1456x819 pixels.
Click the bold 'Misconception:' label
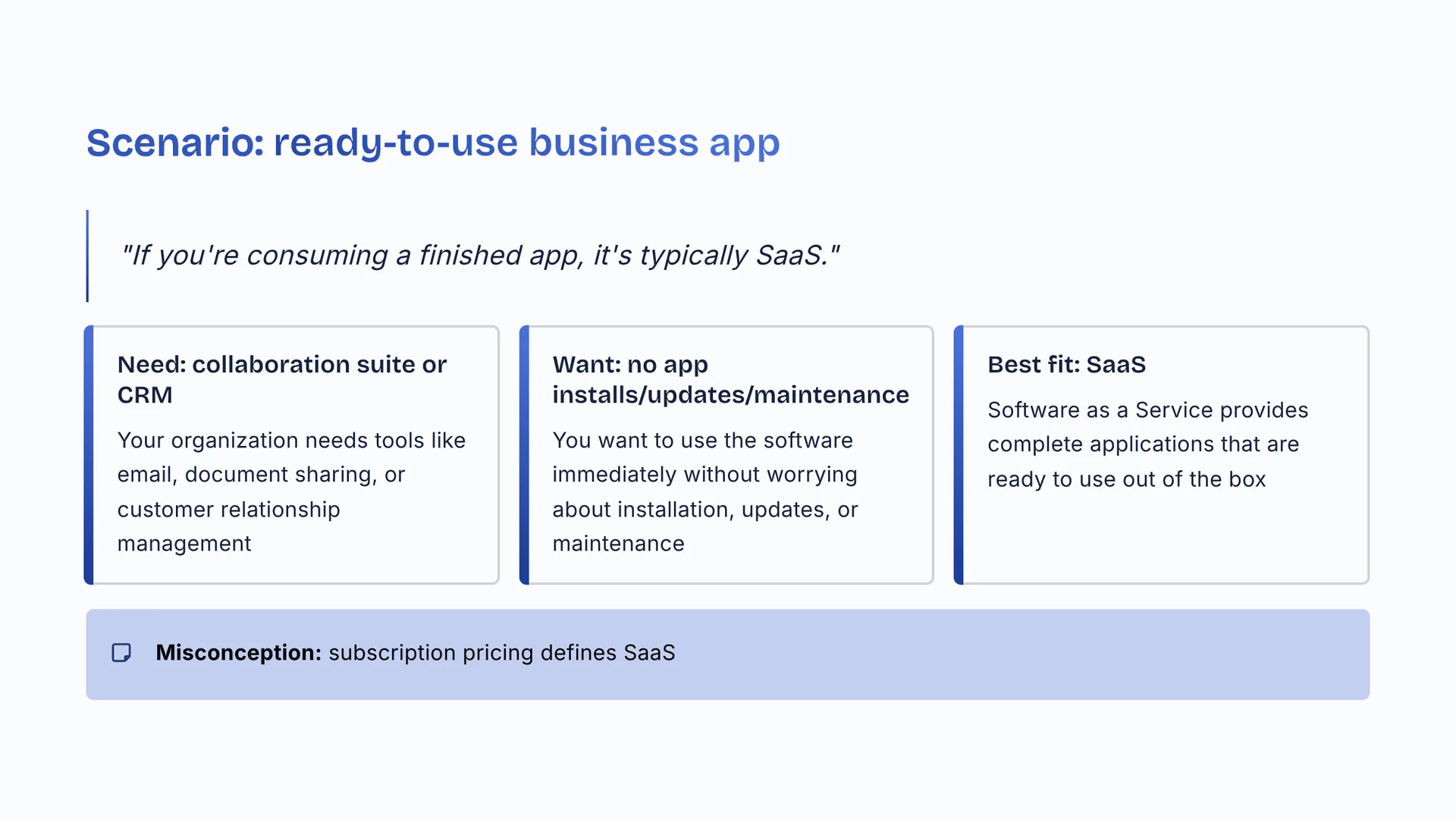[x=239, y=653]
